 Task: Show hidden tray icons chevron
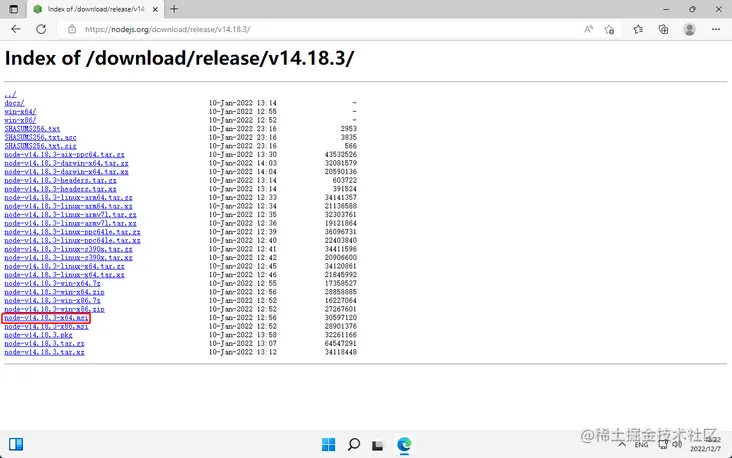[x=622, y=444]
